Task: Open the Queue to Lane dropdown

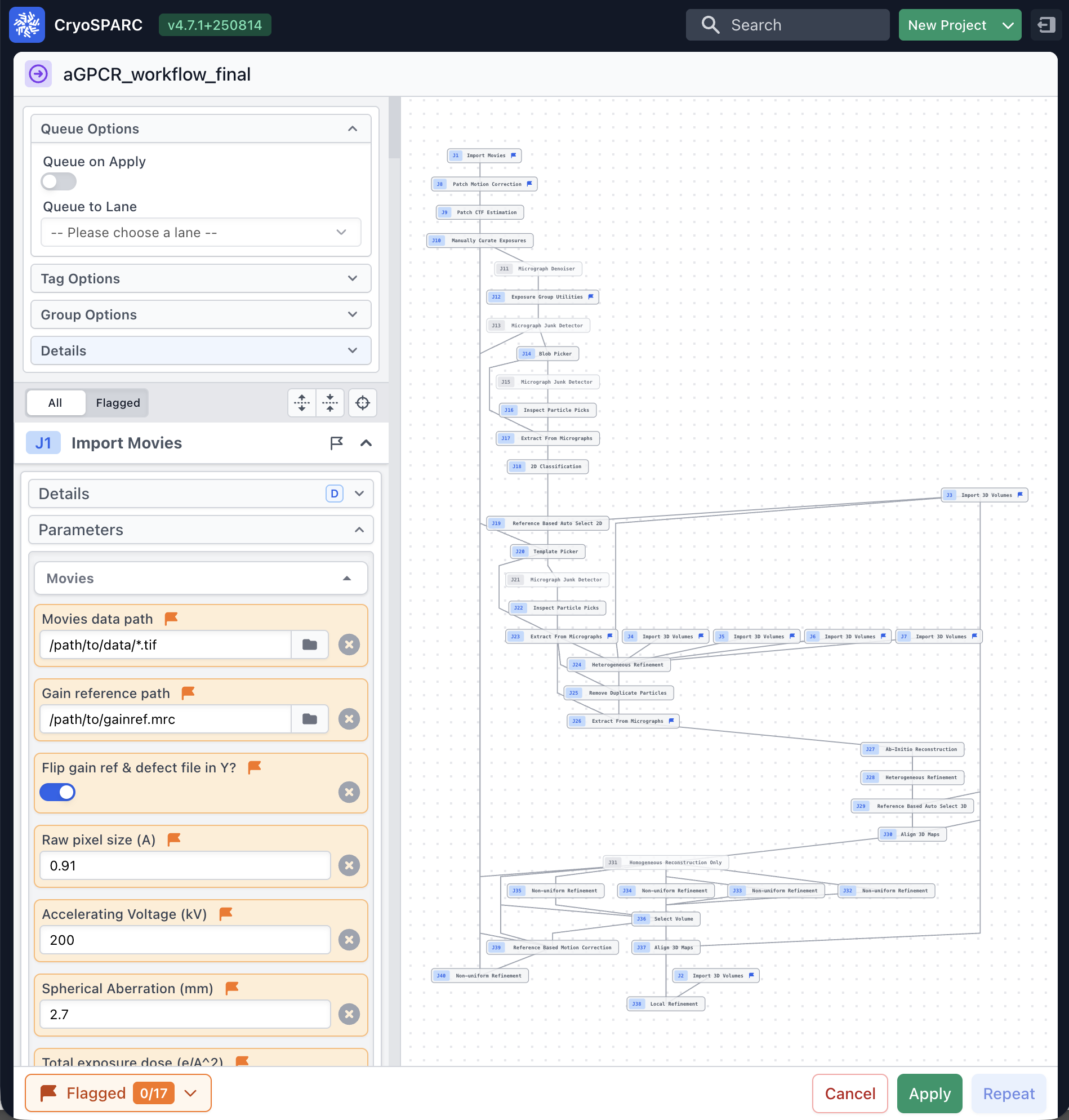Action: coord(201,233)
